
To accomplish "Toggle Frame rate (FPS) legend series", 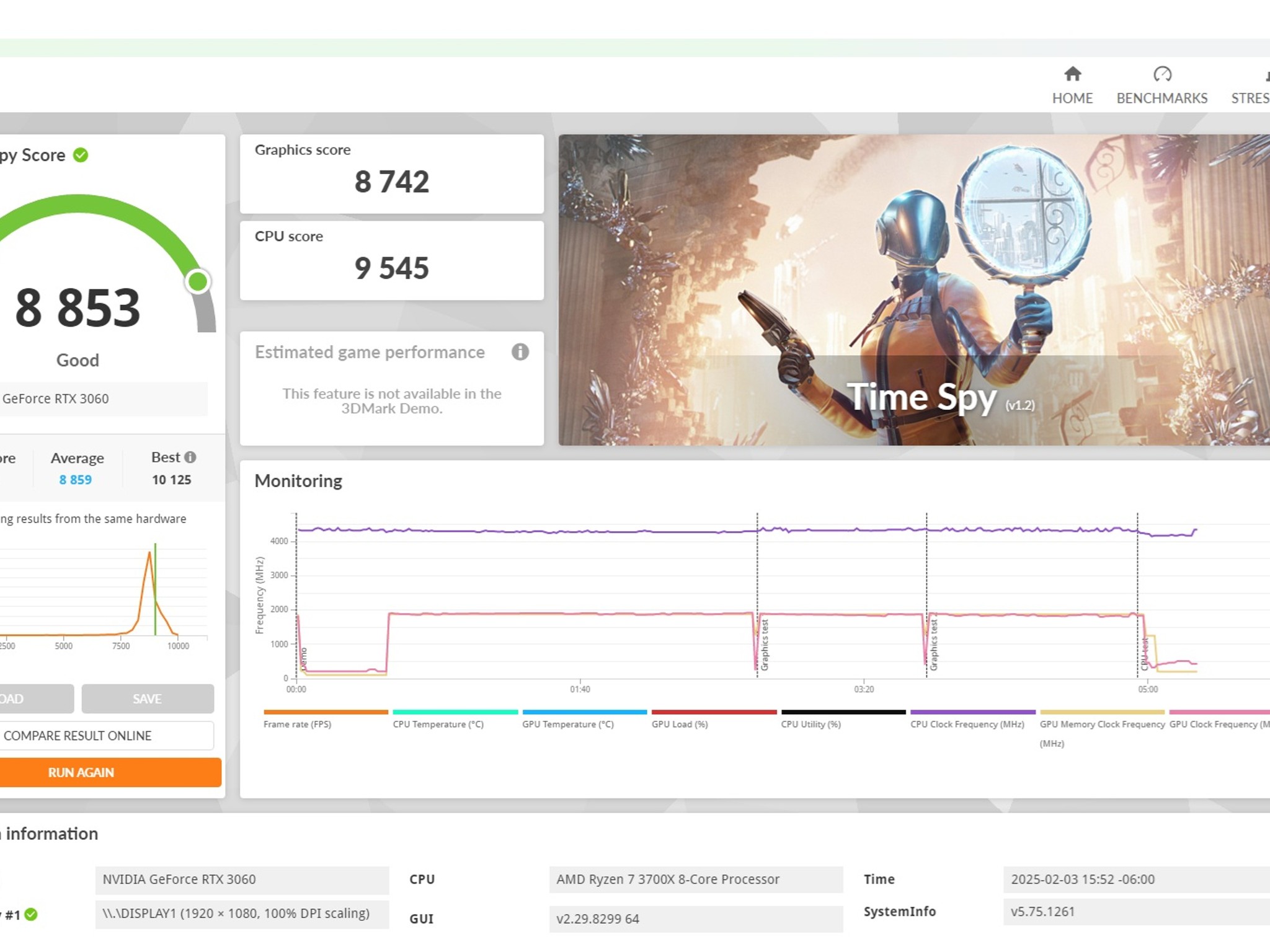I will click(x=326, y=720).
